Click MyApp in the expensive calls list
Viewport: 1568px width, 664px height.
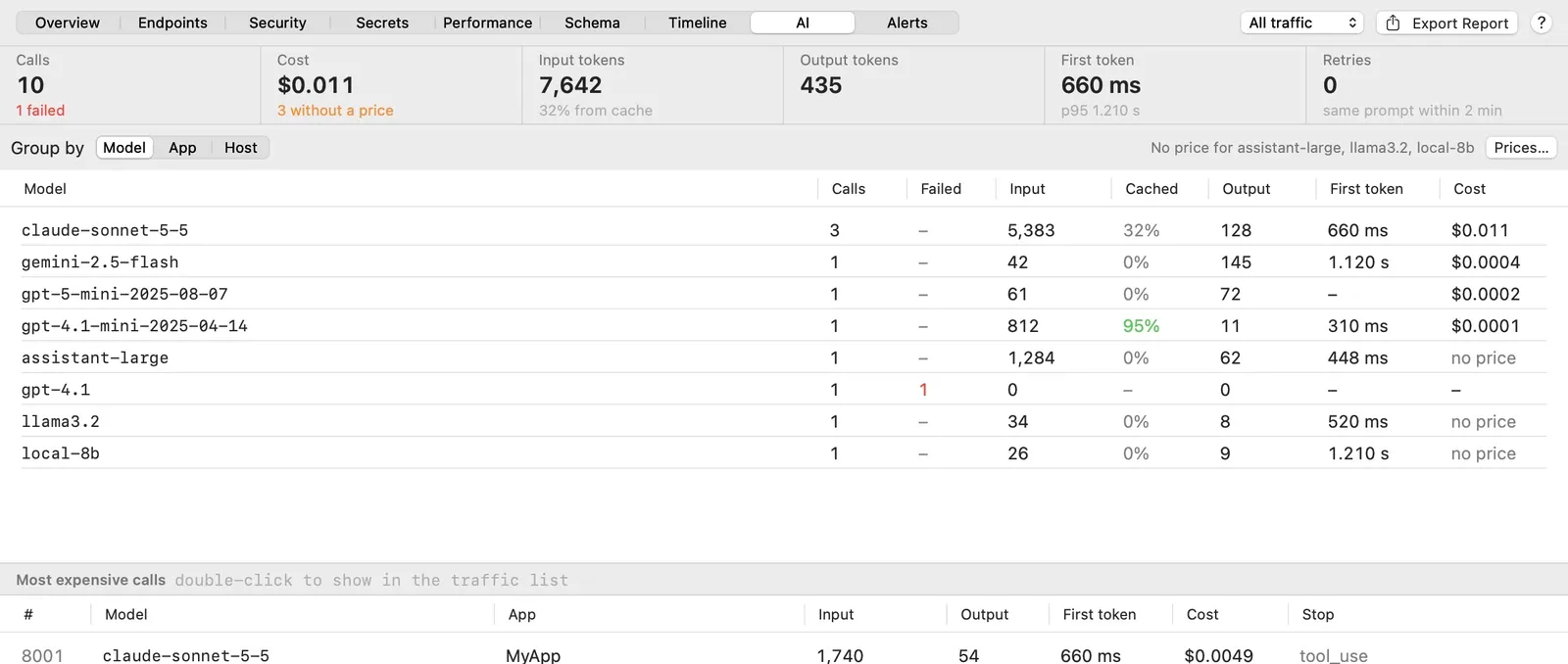coord(533,655)
